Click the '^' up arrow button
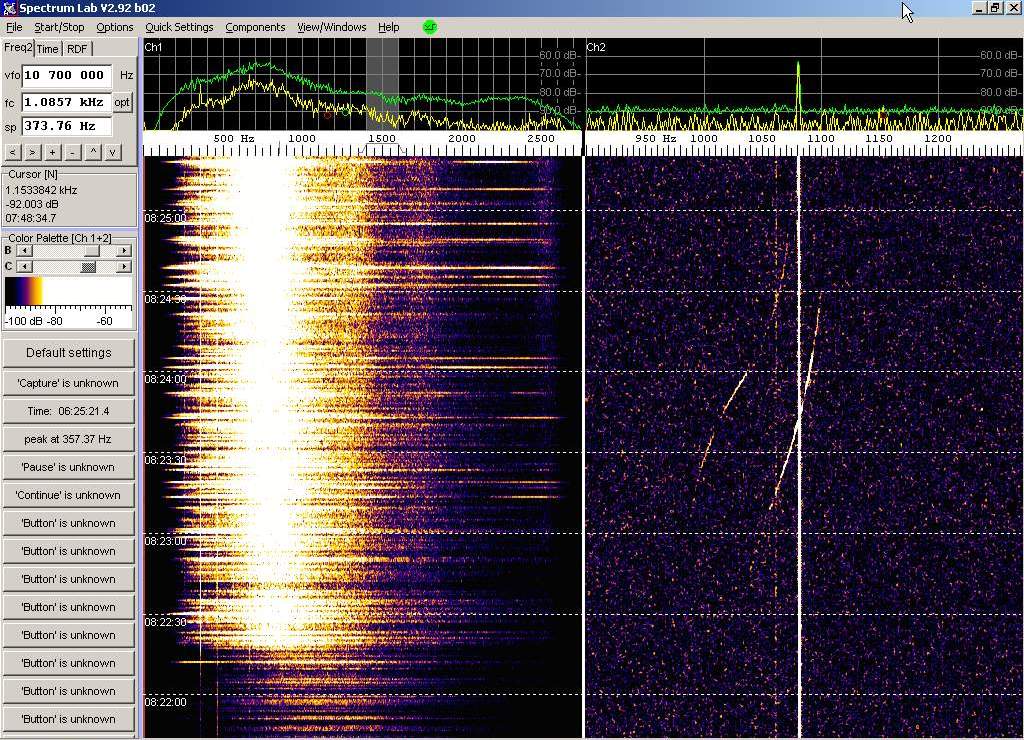 [93, 152]
